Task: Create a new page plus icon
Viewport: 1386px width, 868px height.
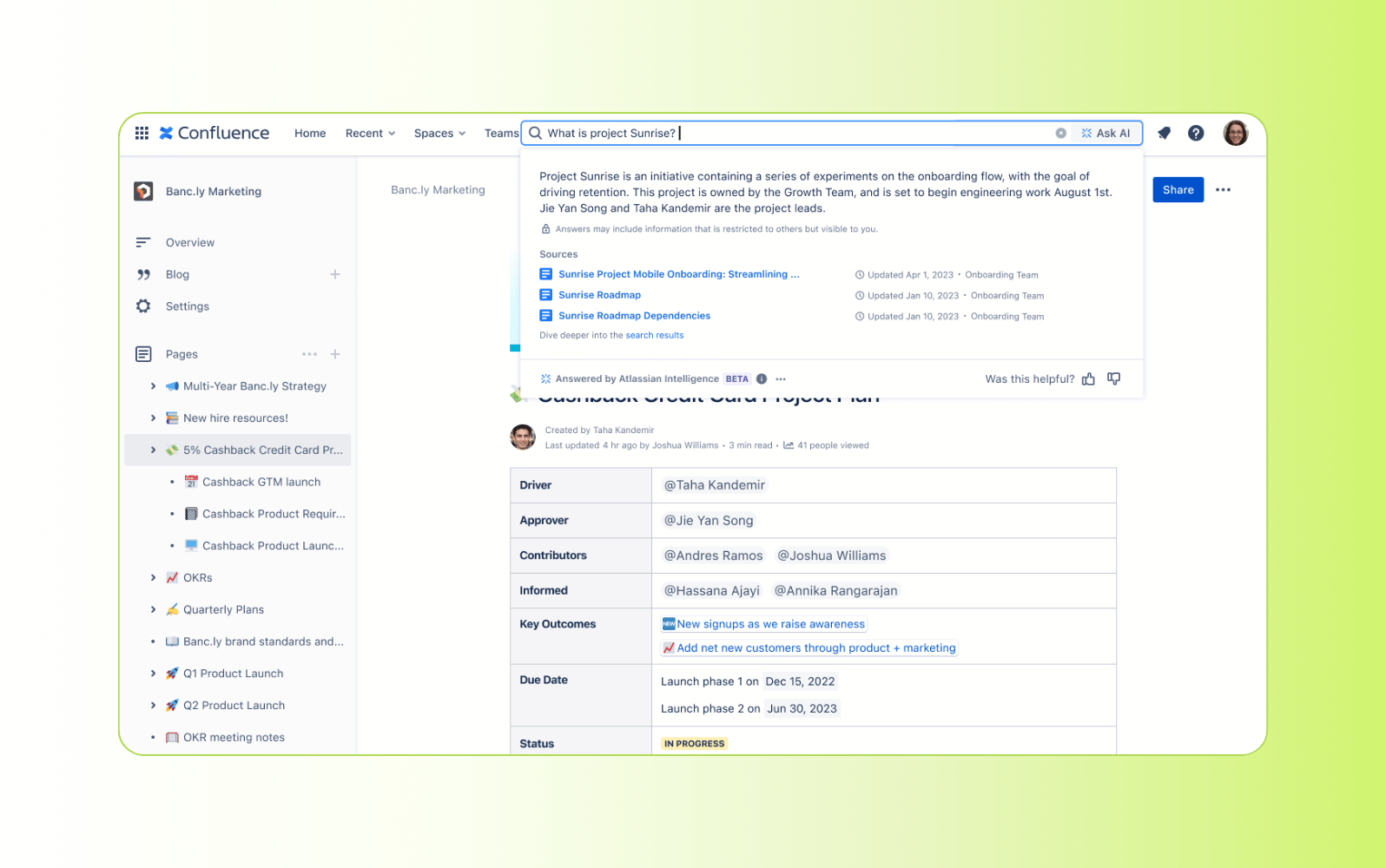Action: tap(335, 354)
